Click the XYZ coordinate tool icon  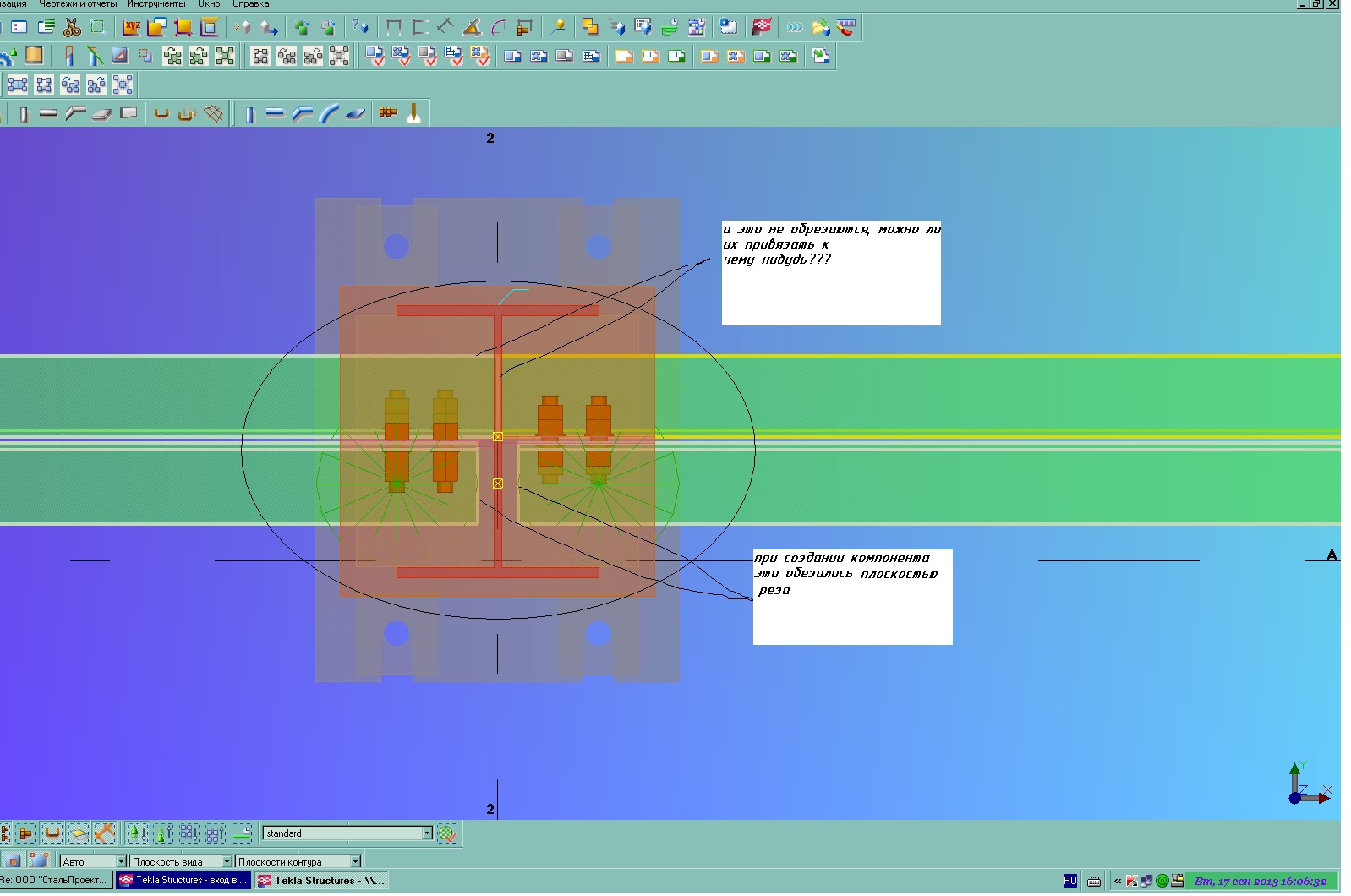coord(131,27)
